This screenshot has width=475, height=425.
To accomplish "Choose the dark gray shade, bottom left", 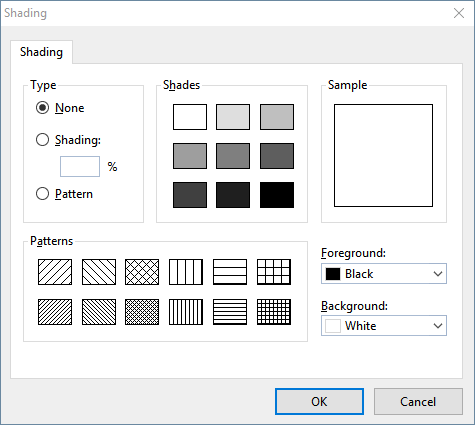I will click(x=190, y=195).
